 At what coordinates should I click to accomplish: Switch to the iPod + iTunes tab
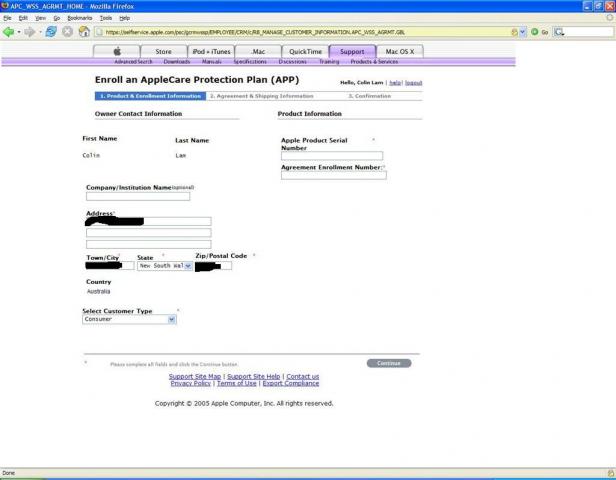pos(211,51)
